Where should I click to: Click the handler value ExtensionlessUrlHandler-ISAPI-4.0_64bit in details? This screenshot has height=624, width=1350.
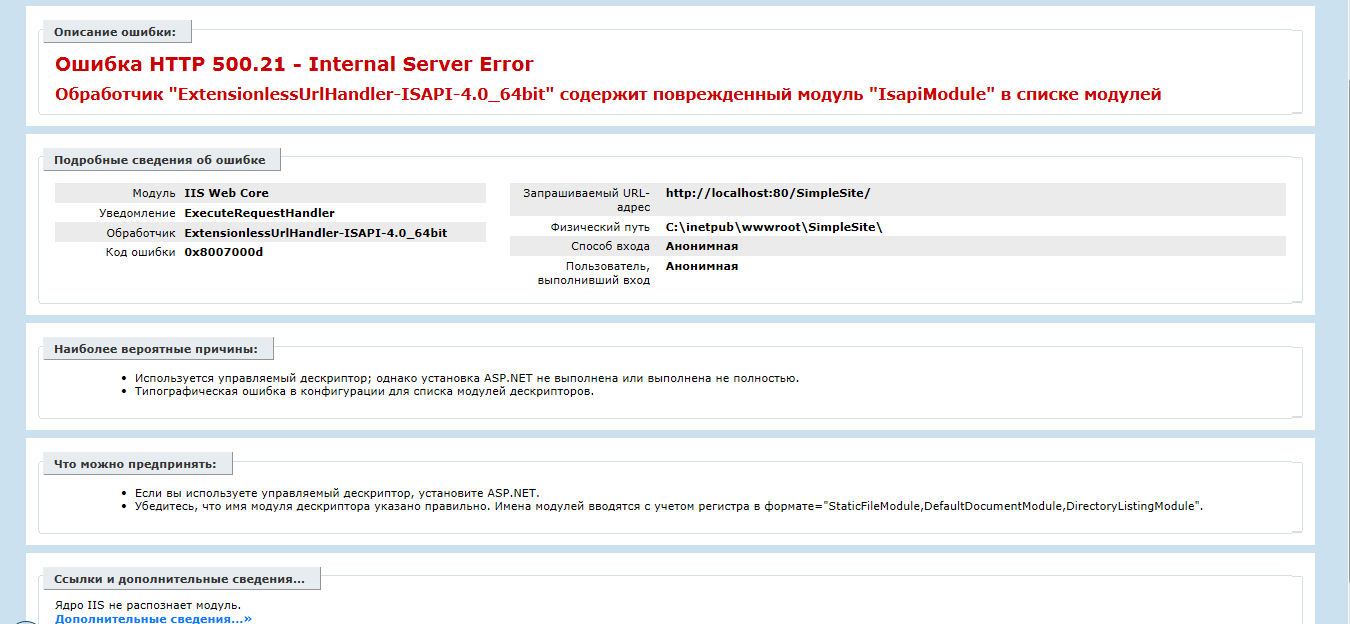(315, 232)
